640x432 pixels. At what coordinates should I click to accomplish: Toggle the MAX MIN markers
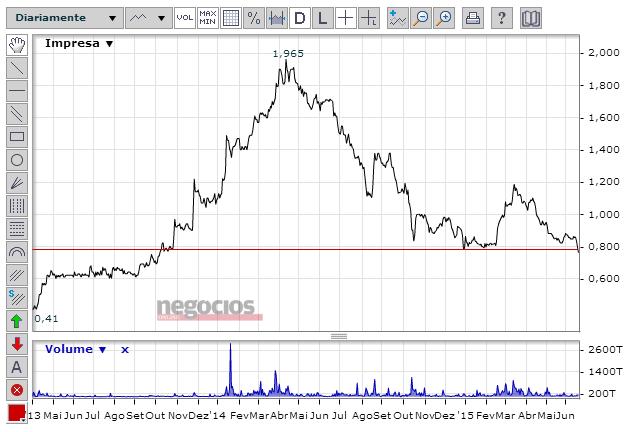208,18
